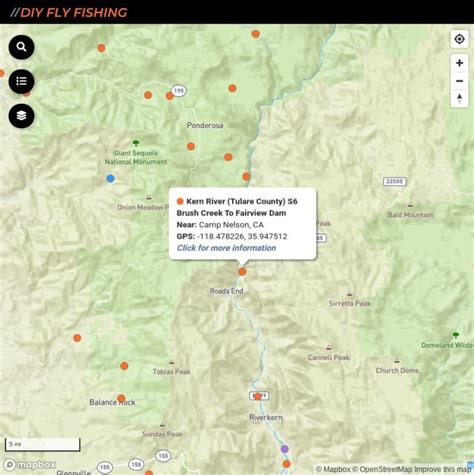Screen dimensions: 474x475
Task: Click the Riverkern town label
Action: tap(266, 417)
